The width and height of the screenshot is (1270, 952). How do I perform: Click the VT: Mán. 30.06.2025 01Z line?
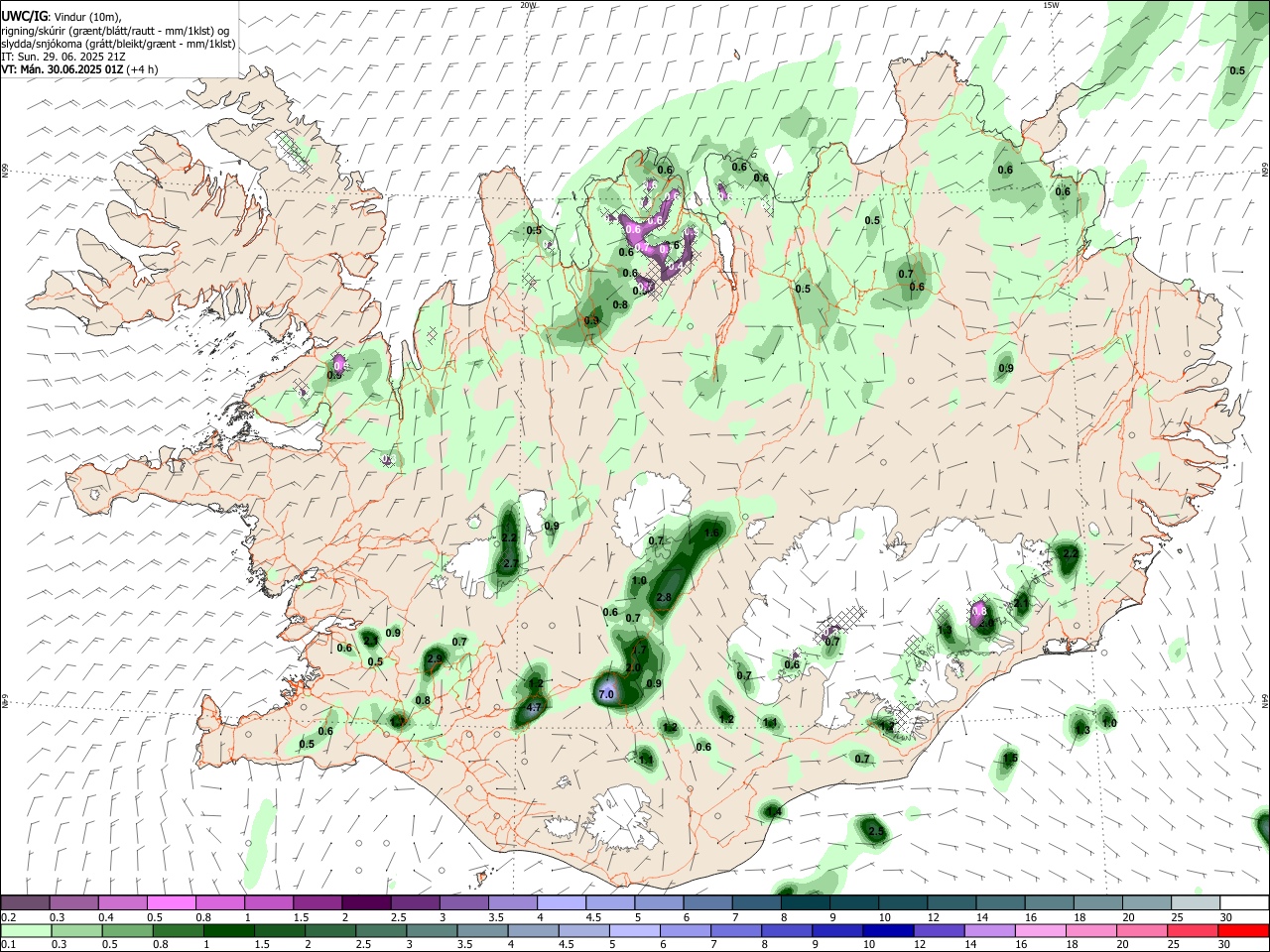[79, 69]
